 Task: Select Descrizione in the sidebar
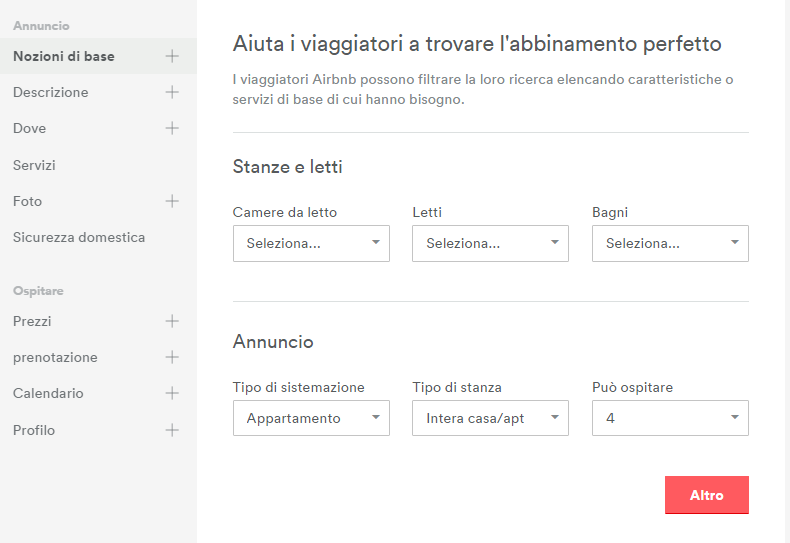pos(51,92)
